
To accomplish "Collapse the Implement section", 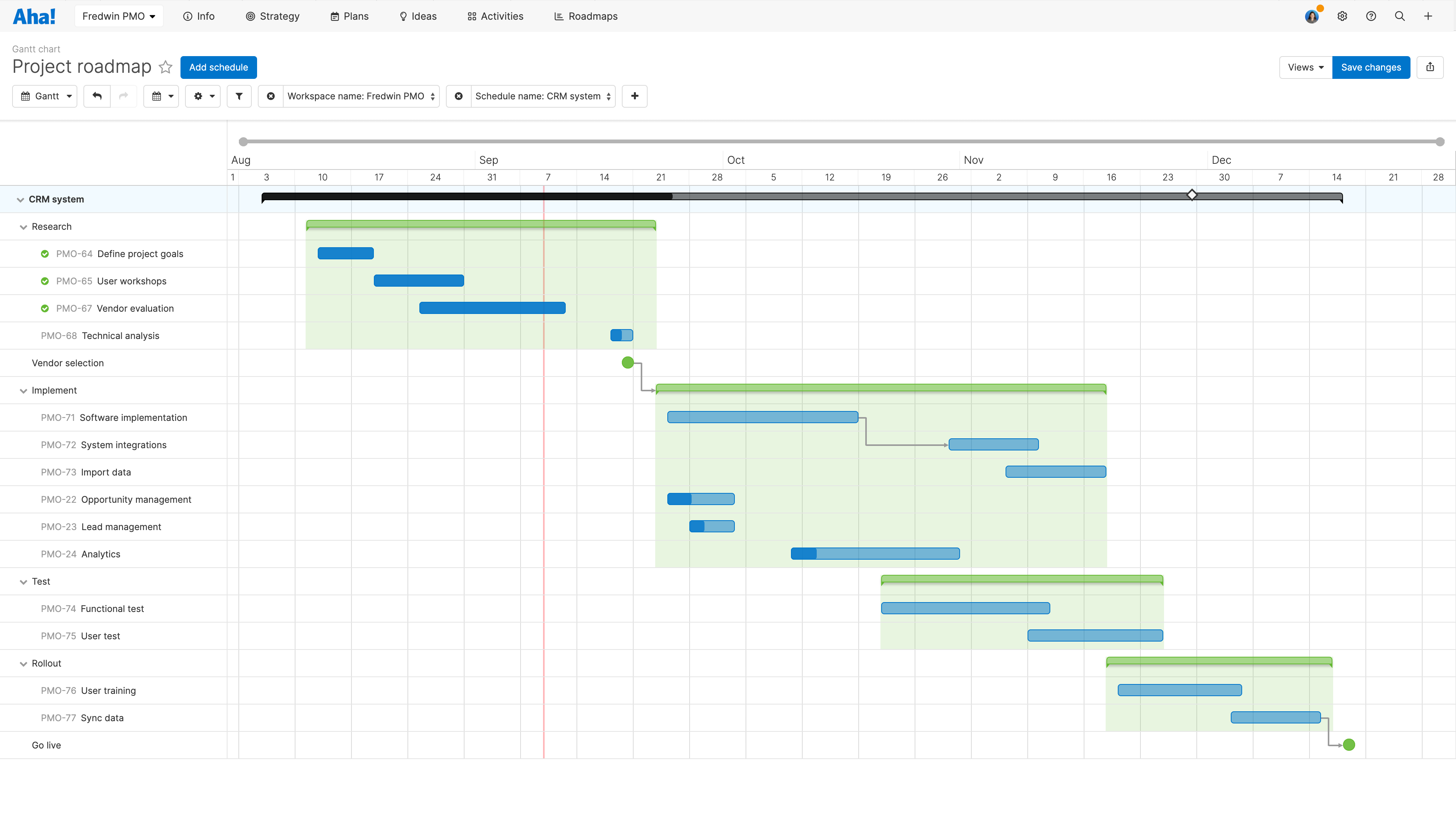I will click(x=23, y=390).
